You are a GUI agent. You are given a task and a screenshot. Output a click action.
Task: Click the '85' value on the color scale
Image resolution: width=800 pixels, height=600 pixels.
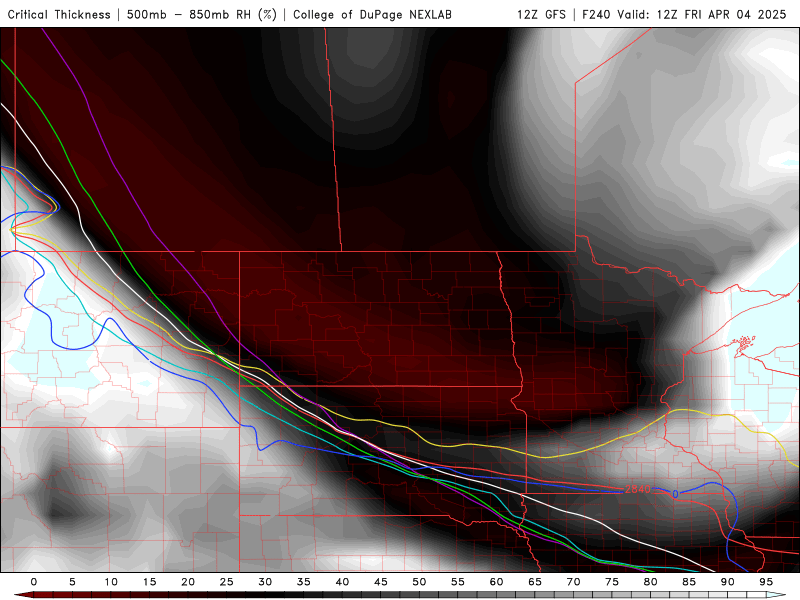[x=689, y=582]
